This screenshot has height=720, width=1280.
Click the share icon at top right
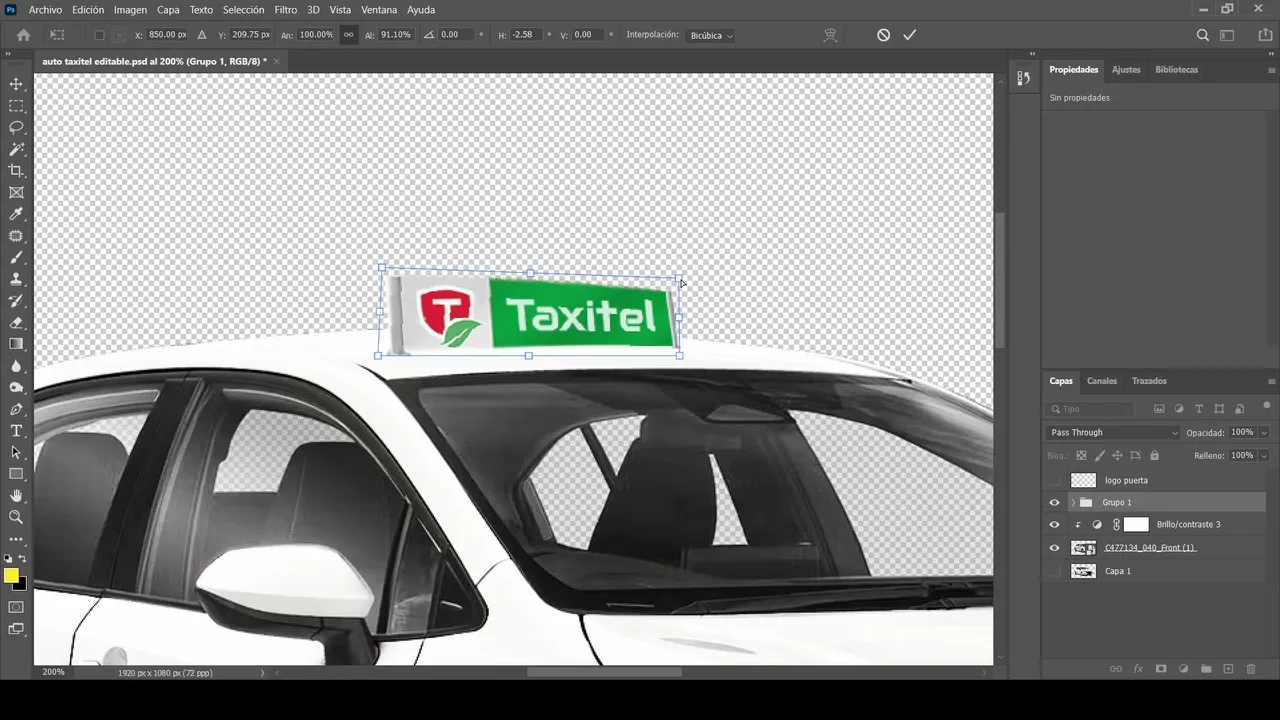click(x=1265, y=35)
